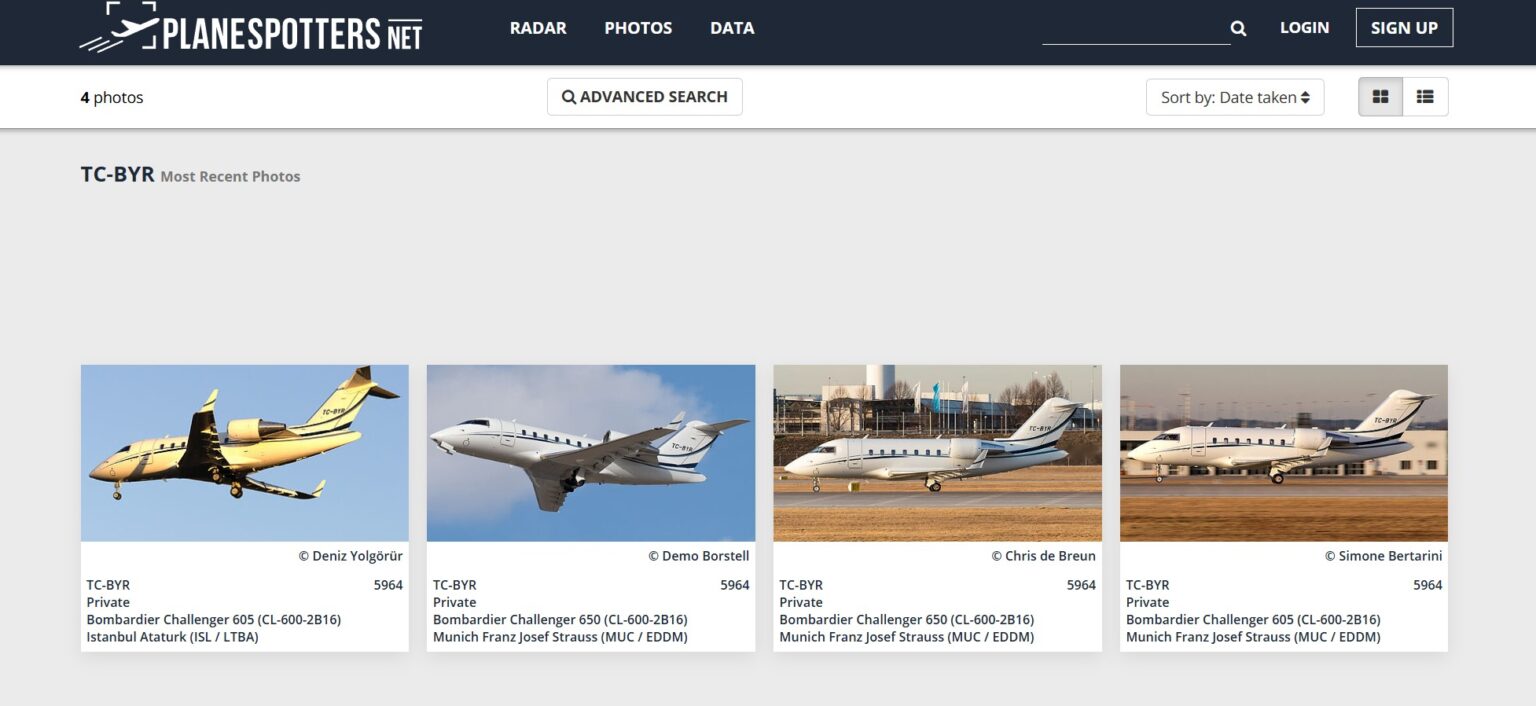This screenshot has height=706, width=1536.
Task: Click TC-BYR registration under first photo
Action: [x=108, y=585]
